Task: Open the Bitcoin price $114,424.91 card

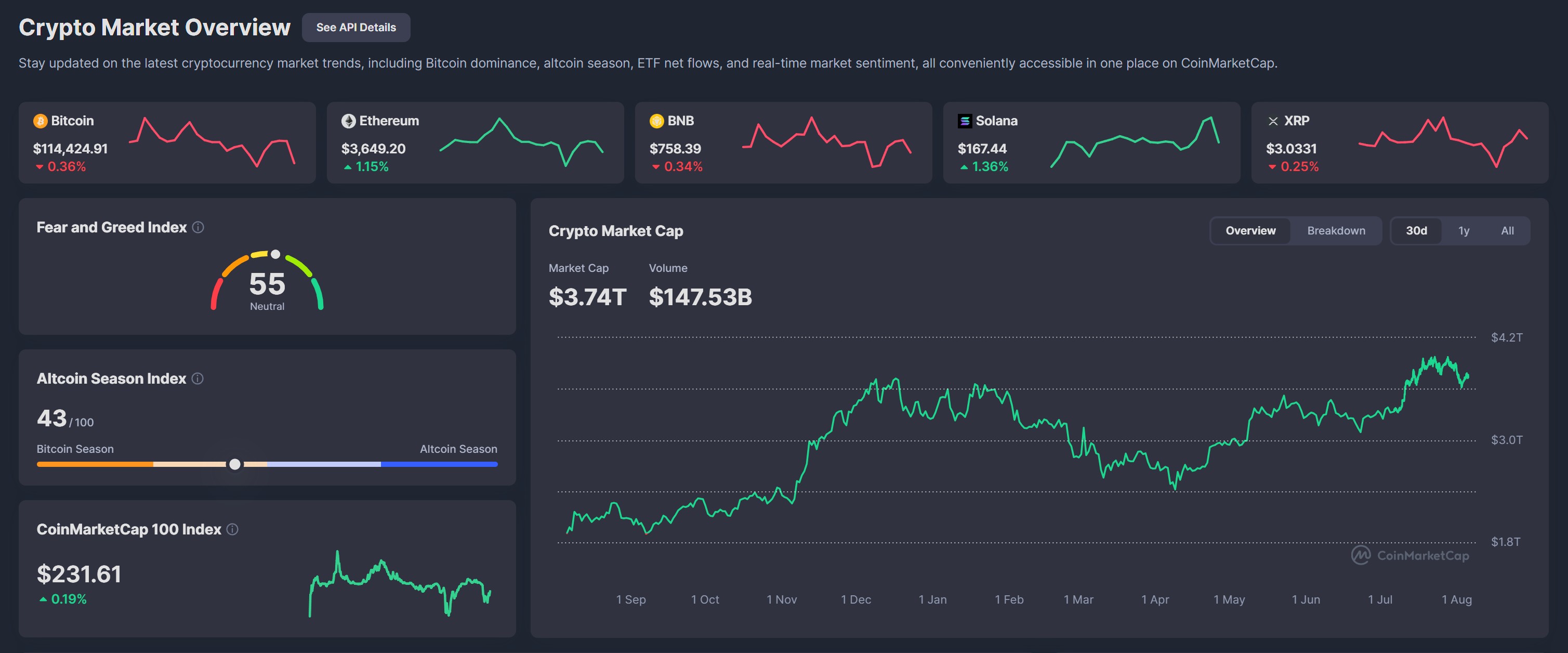Action: coord(71,149)
